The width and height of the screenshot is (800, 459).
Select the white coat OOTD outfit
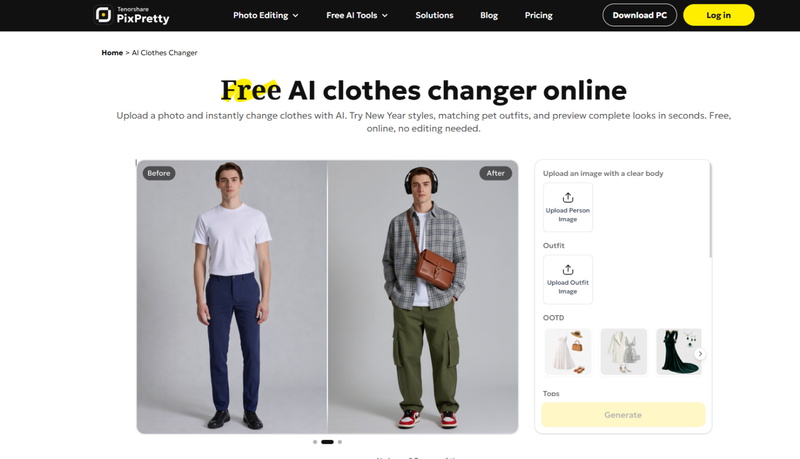(x=623, y=352)
